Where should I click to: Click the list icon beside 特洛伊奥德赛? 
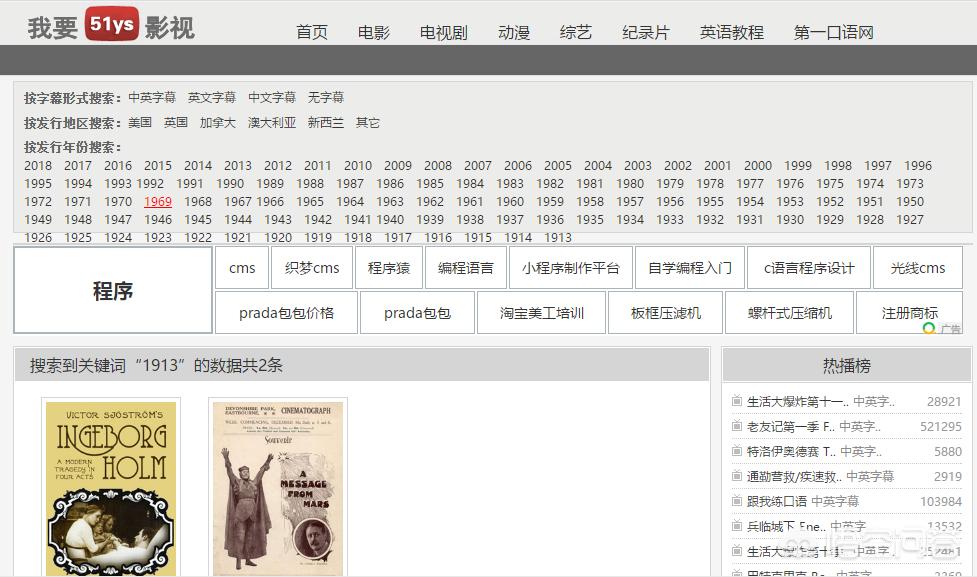click(x=736, y=451)
